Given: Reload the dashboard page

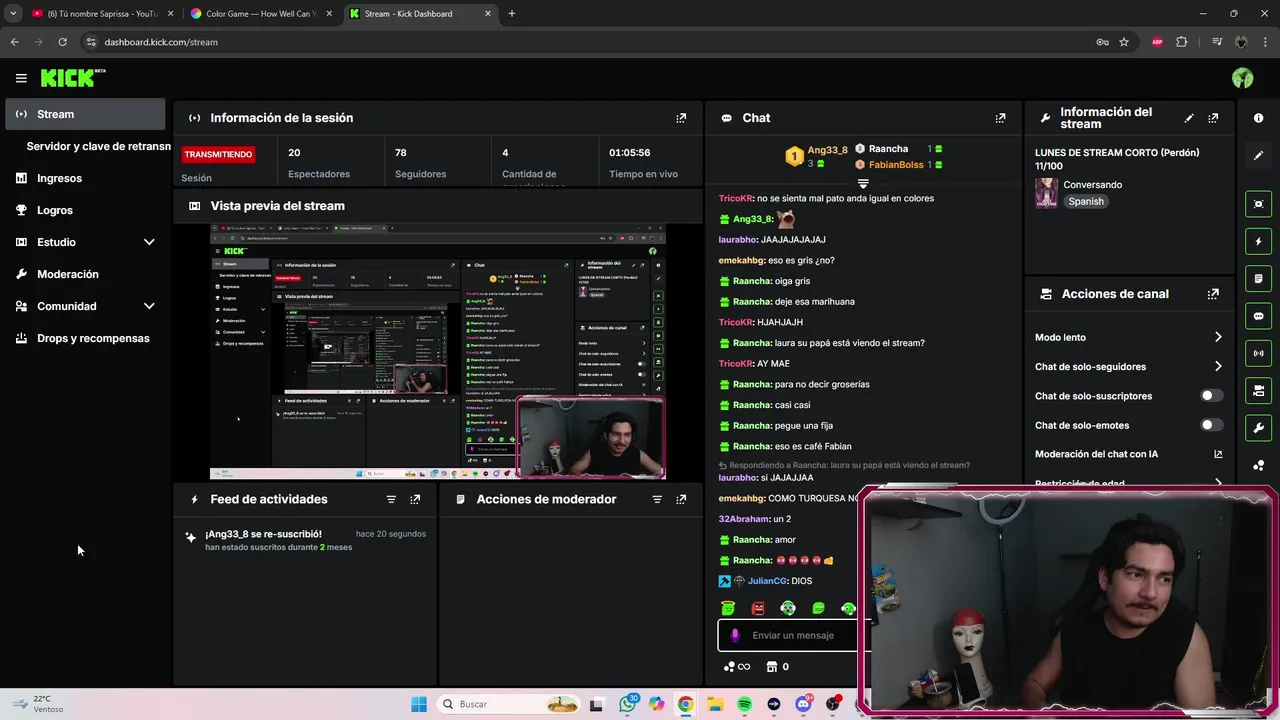Looking at the screenshot, I should [62, 42].
